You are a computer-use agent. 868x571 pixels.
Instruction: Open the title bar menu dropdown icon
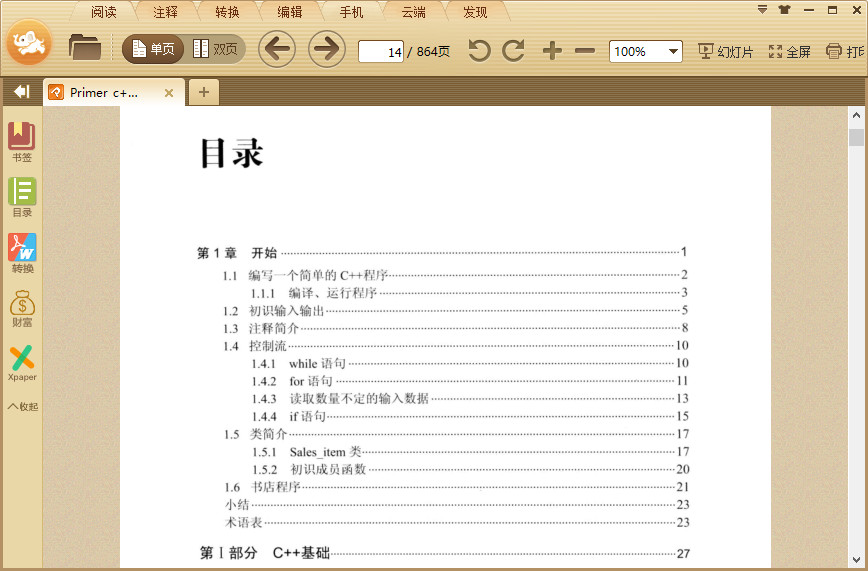tap(762, 9)
